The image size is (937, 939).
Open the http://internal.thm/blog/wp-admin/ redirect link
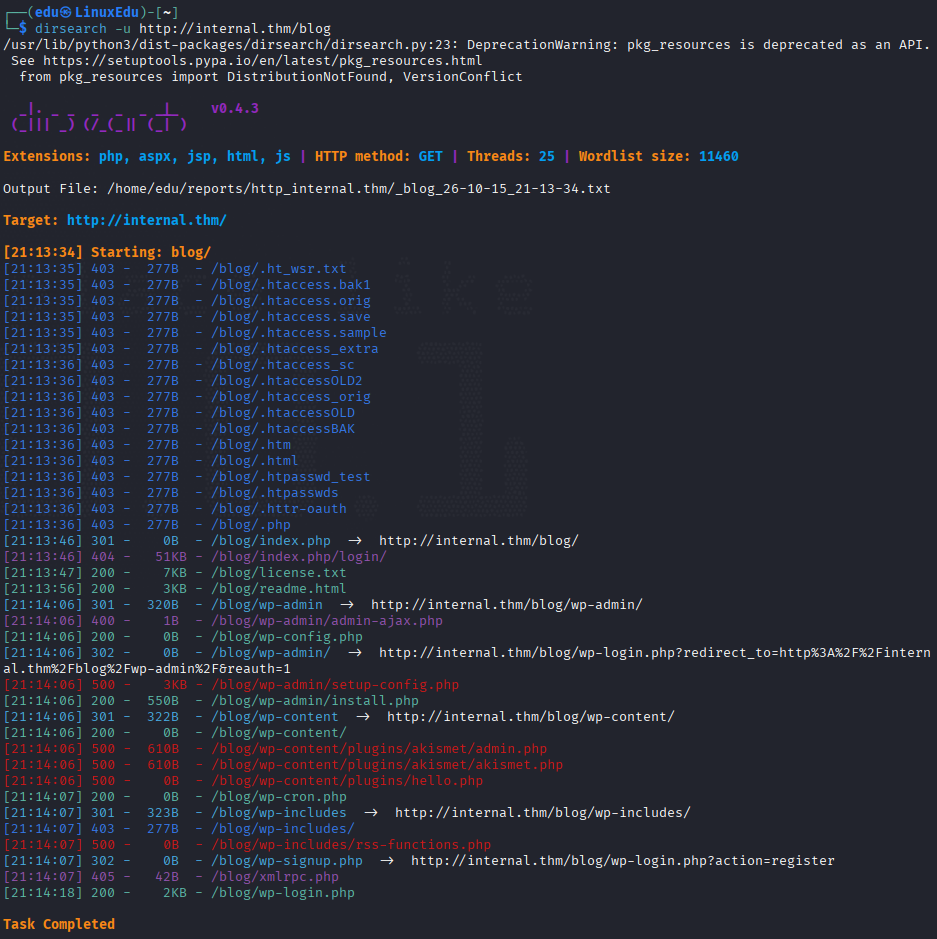[x=507, y=605]
